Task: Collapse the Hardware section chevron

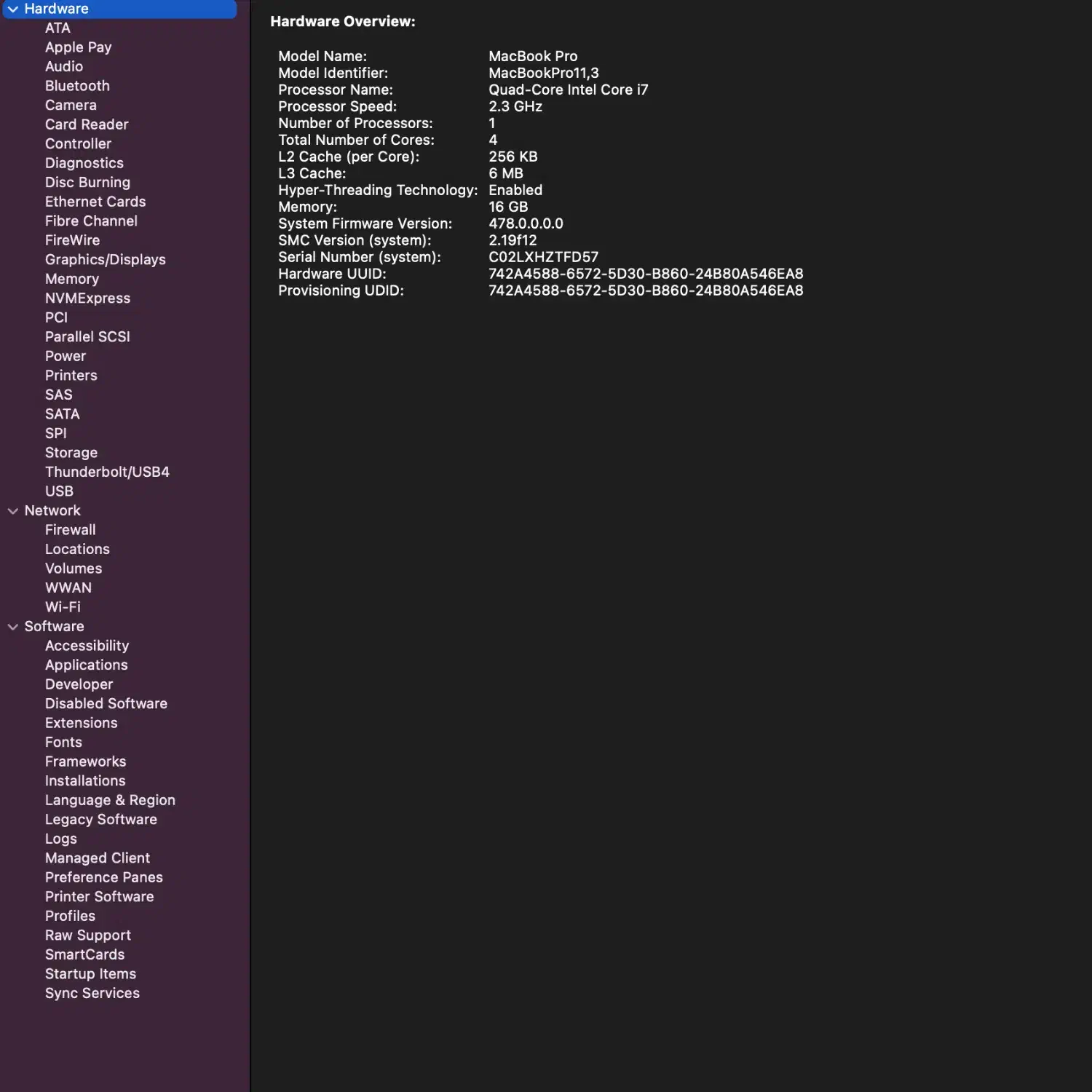Action: (13, 9)
